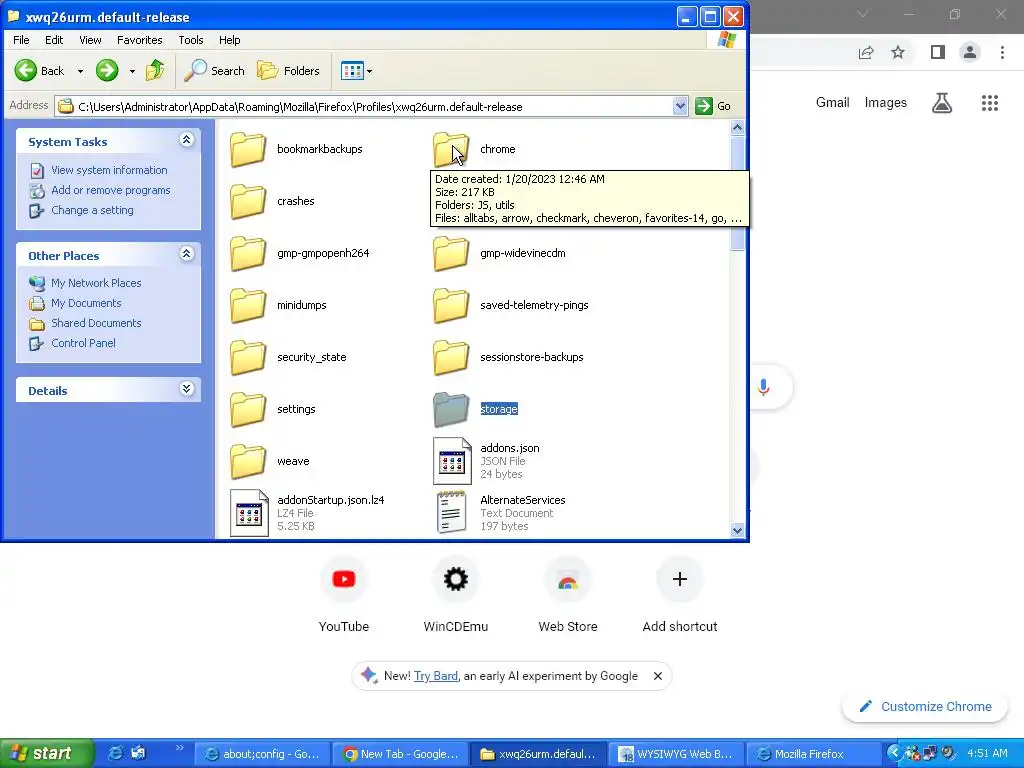
Task: Select the addons.json file icon
Action: [x=452, y=461]
